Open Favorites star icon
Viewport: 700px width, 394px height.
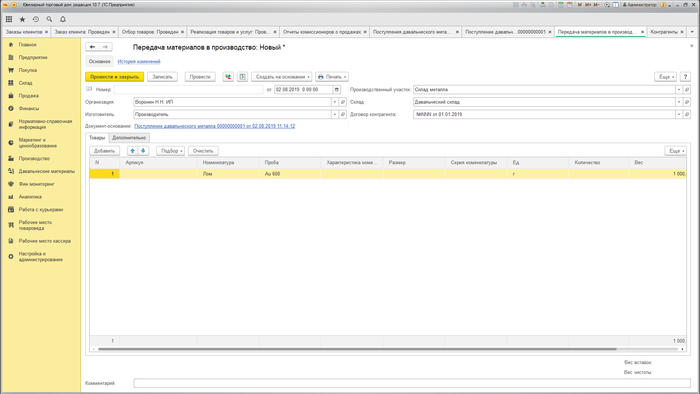point(22,19)
